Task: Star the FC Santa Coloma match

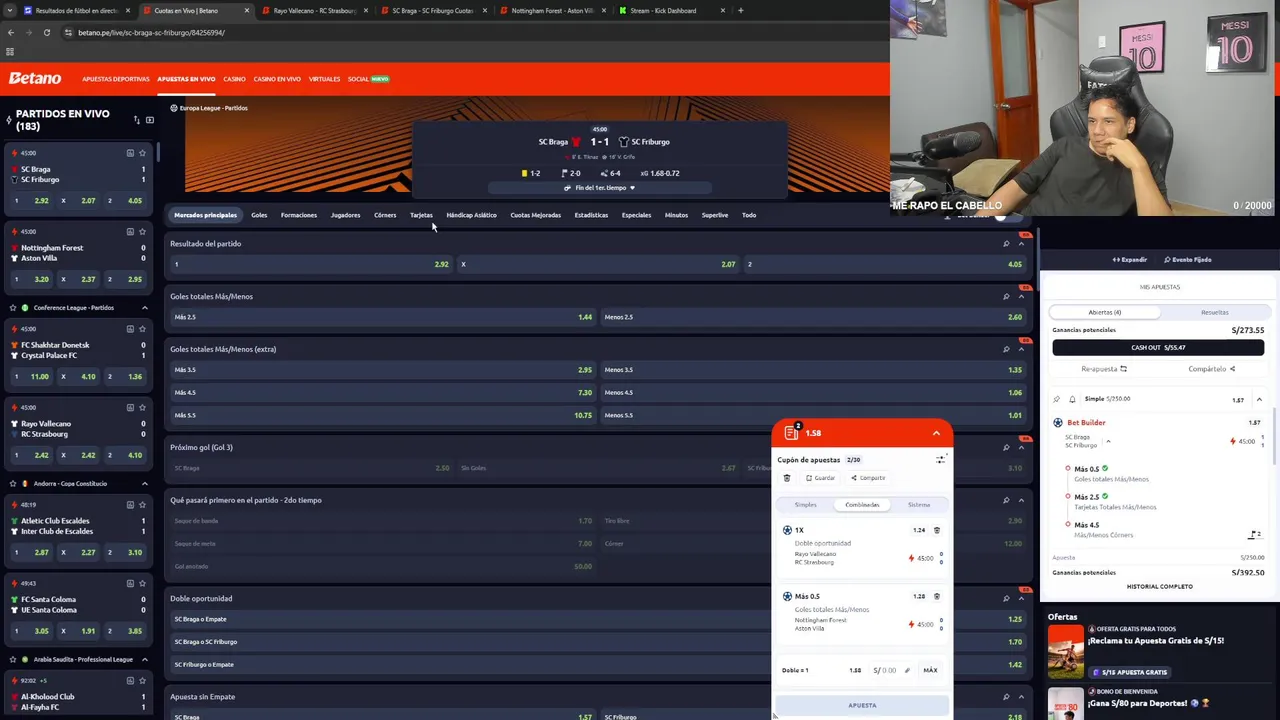Action: coord(143,583)
